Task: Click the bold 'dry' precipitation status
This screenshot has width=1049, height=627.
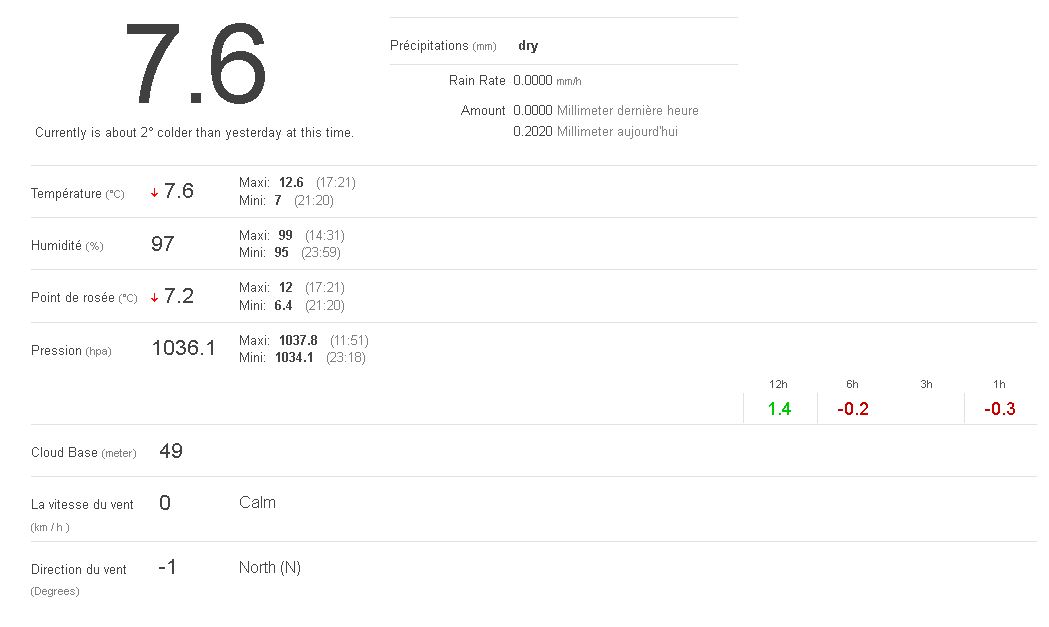Action: (528, 46)
